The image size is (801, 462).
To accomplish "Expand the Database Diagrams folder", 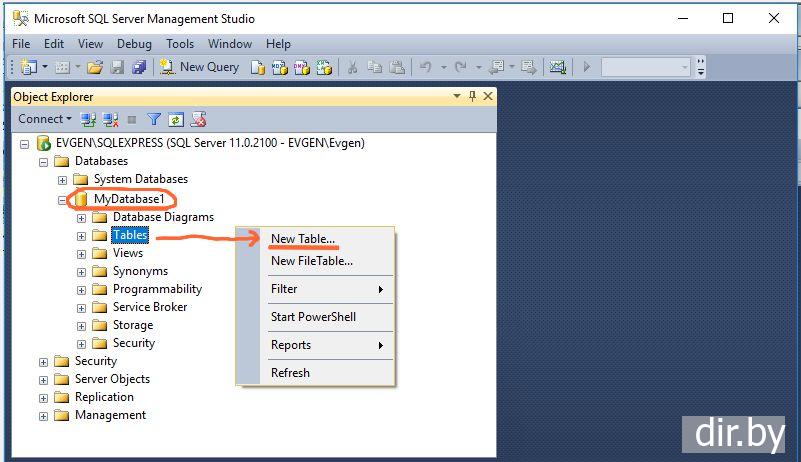I will pos(81,219).
